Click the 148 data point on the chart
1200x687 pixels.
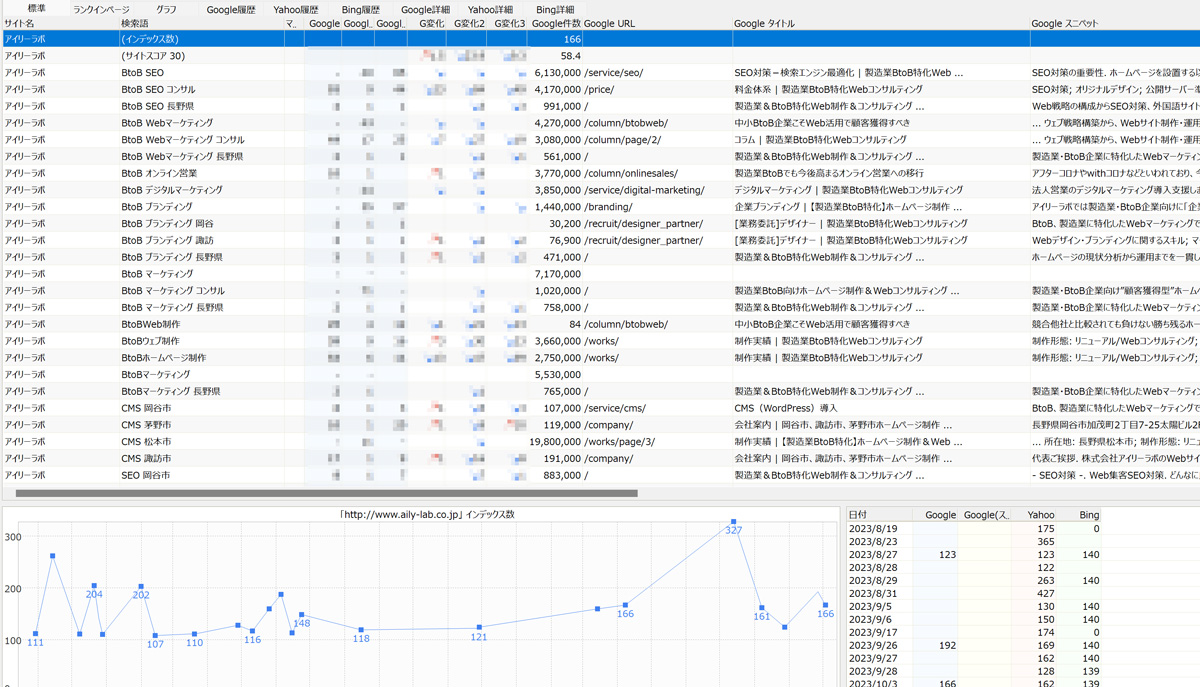[x=301, y=615]
